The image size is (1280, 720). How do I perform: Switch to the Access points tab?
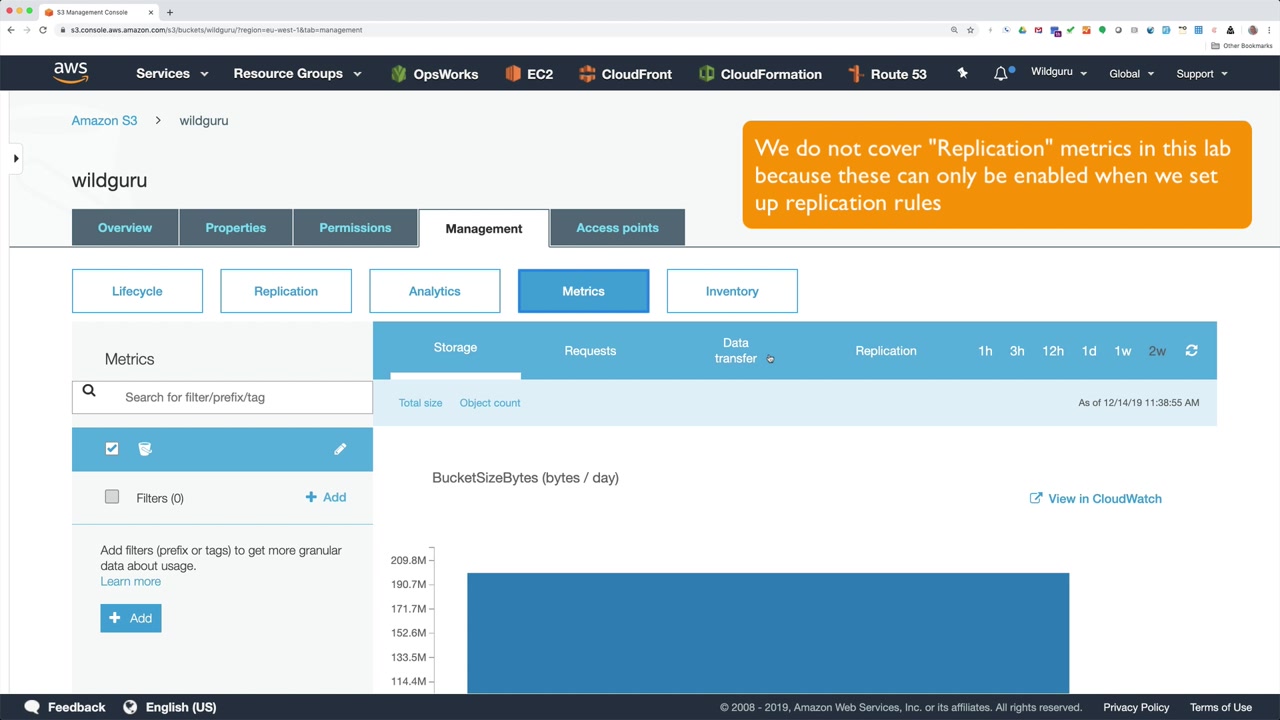coord(617,228)
